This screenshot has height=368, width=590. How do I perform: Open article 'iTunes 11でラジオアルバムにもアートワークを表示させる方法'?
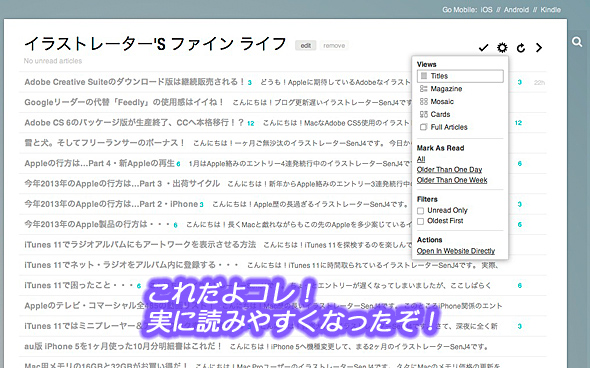pyautogui.click(x=140, y=245)
